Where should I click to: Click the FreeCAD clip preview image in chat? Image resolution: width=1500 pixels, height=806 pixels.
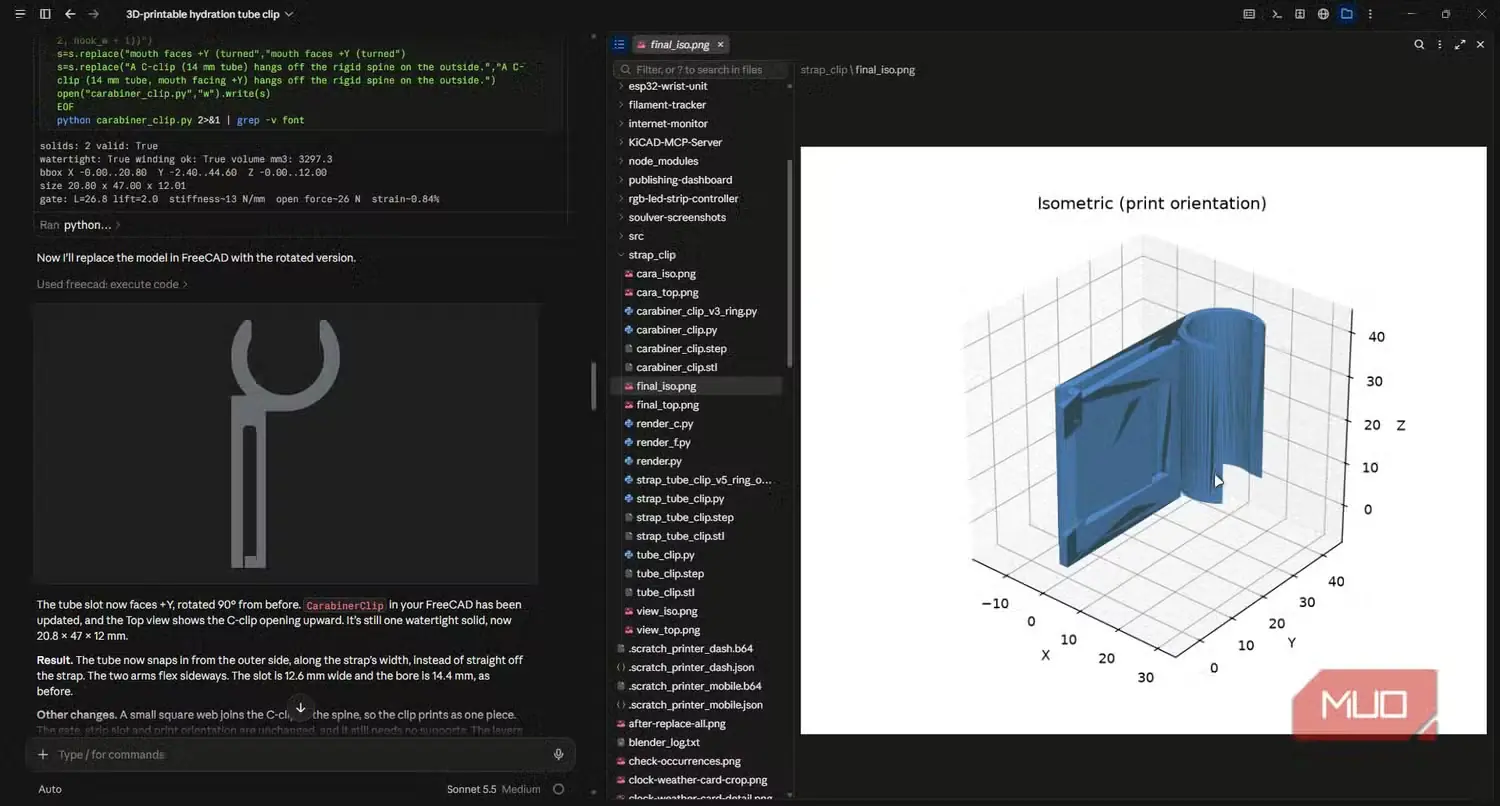286,443
